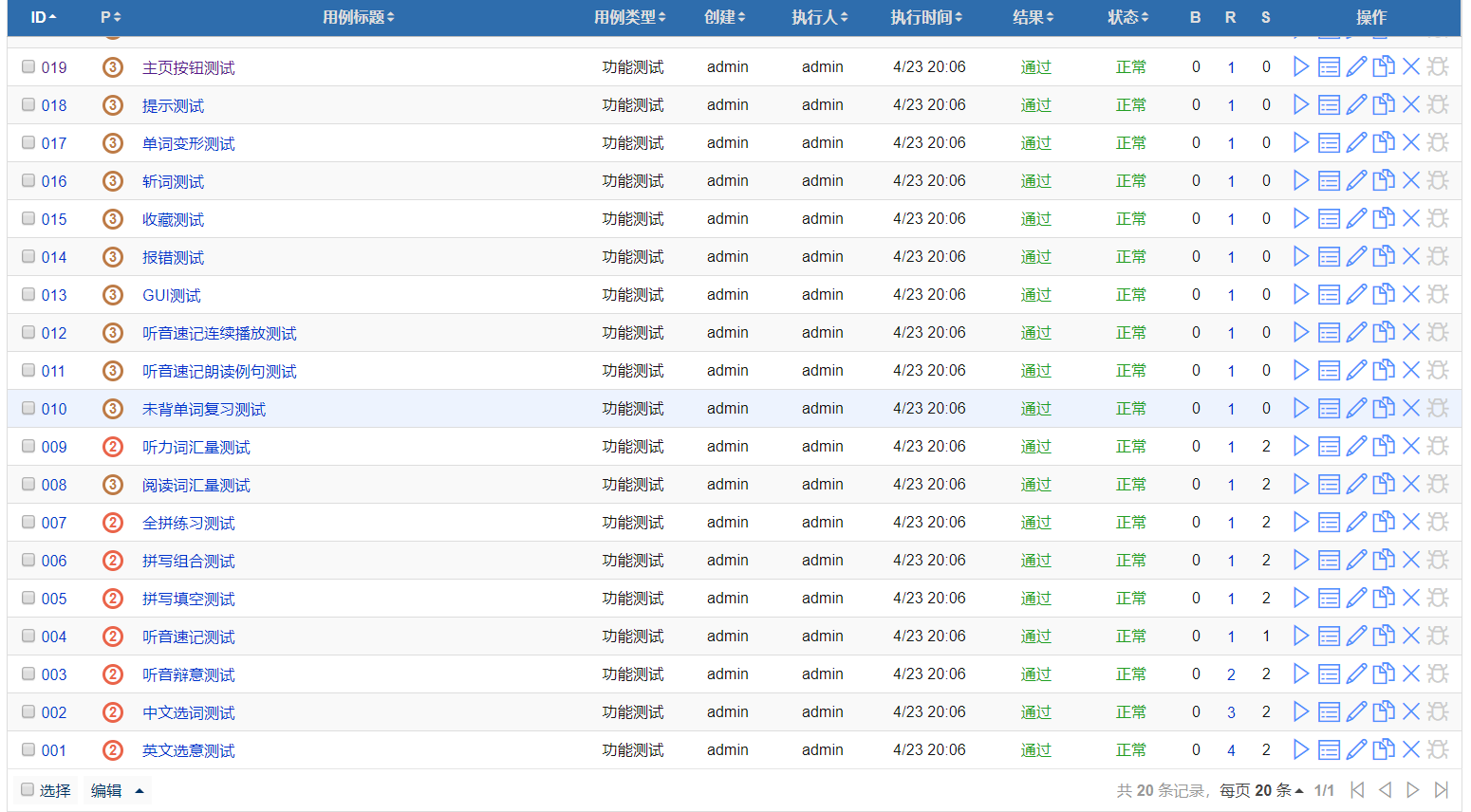Sort by 创建 column header
Image resolution: width=1471 pixels, height=812 pixels.
coord(725,17)
